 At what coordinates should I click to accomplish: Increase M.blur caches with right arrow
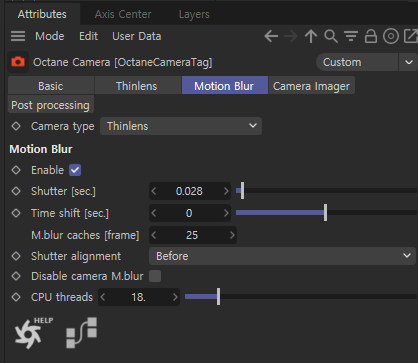click(x=232, y=235)
